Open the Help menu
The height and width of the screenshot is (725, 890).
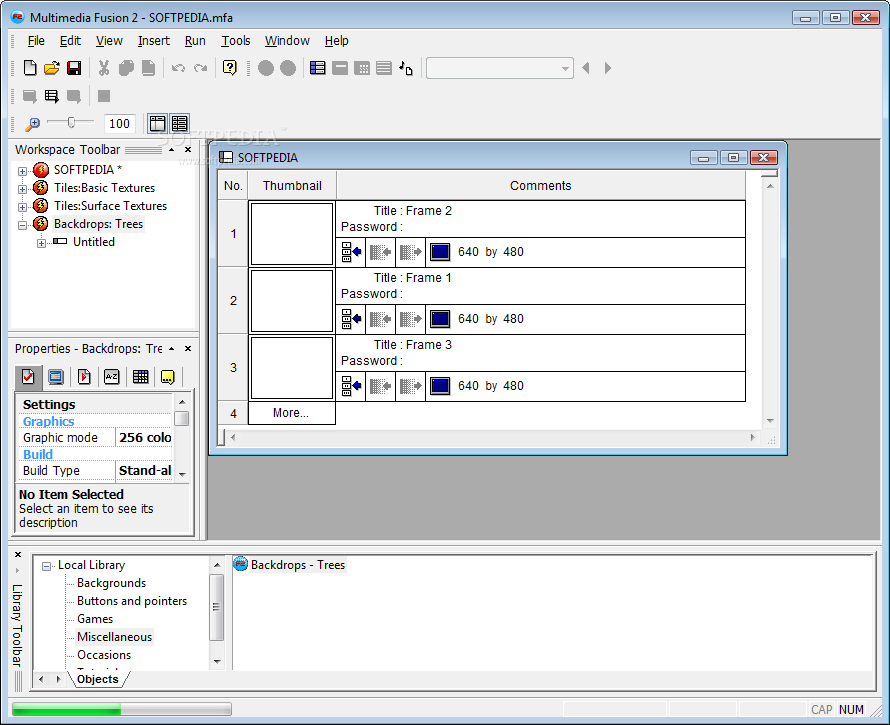pos(337,41)
